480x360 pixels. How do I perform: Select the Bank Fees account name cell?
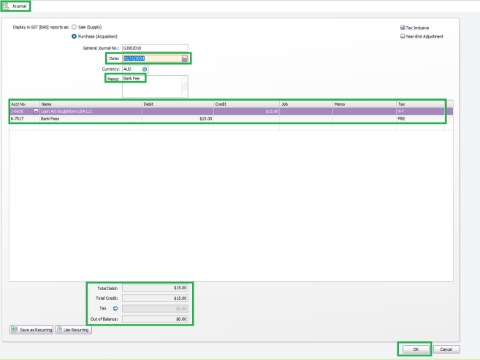[91, 119]
